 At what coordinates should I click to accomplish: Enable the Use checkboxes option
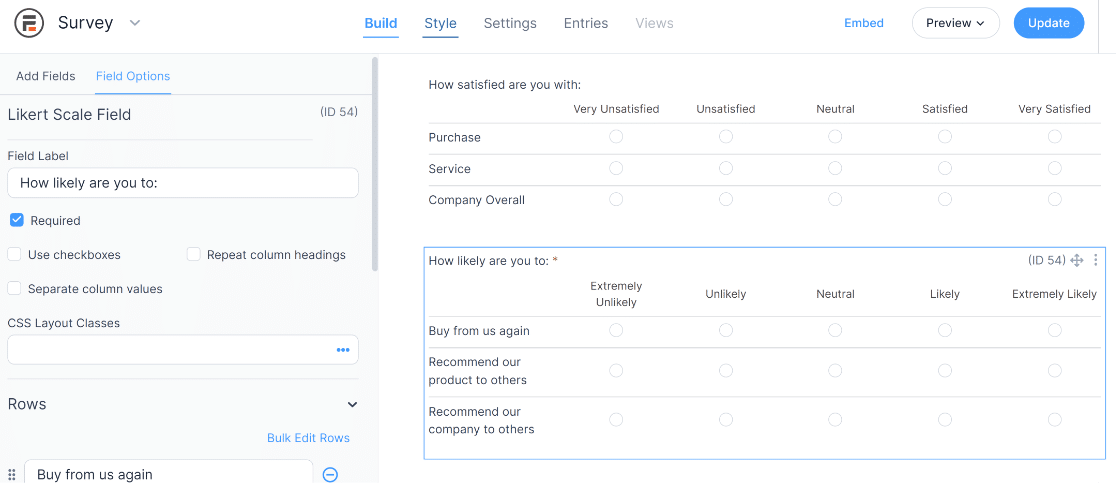[x=14, y=255]
